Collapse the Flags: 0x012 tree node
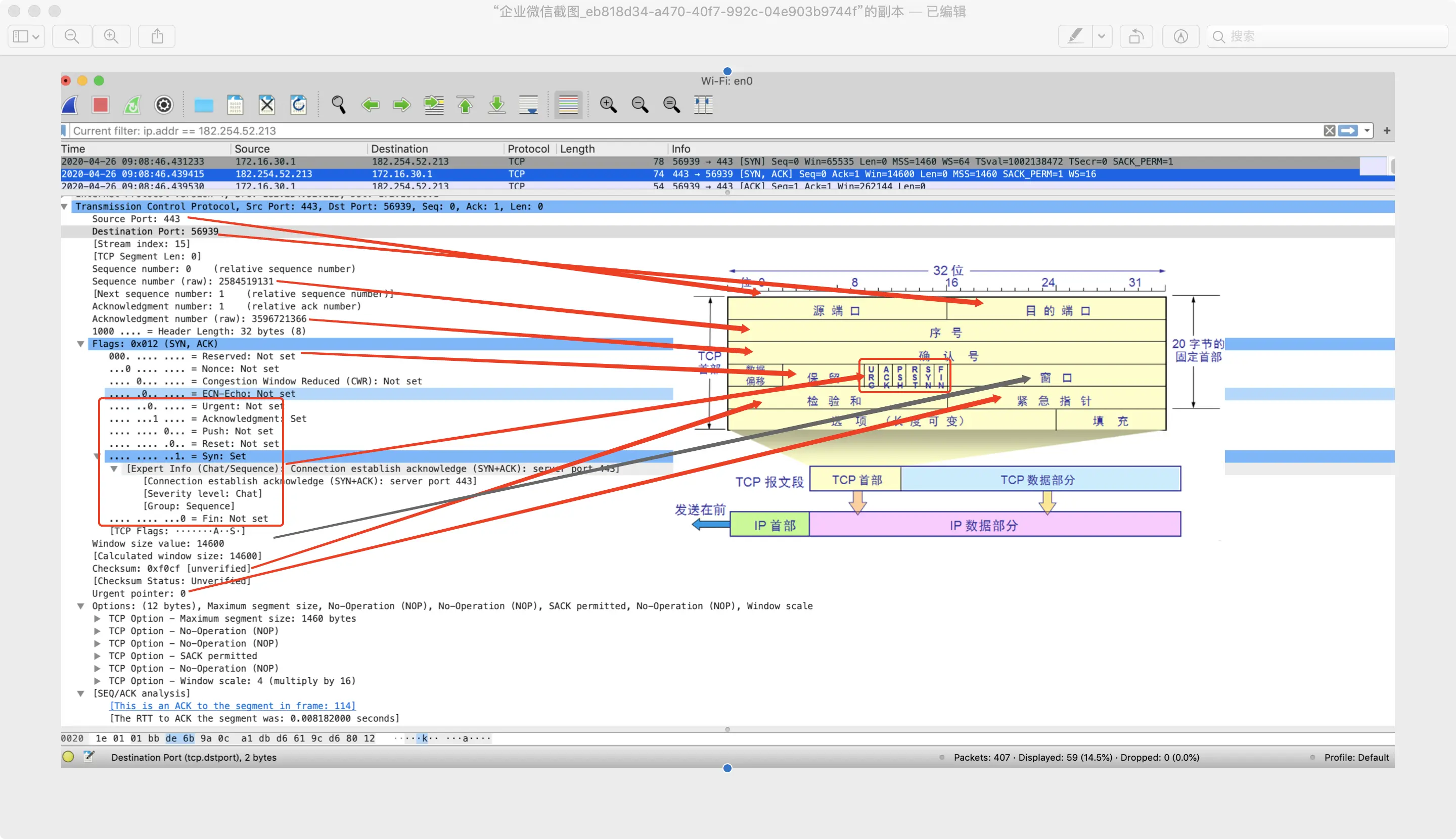1456x839 pixels. click(x=81, y=344)
